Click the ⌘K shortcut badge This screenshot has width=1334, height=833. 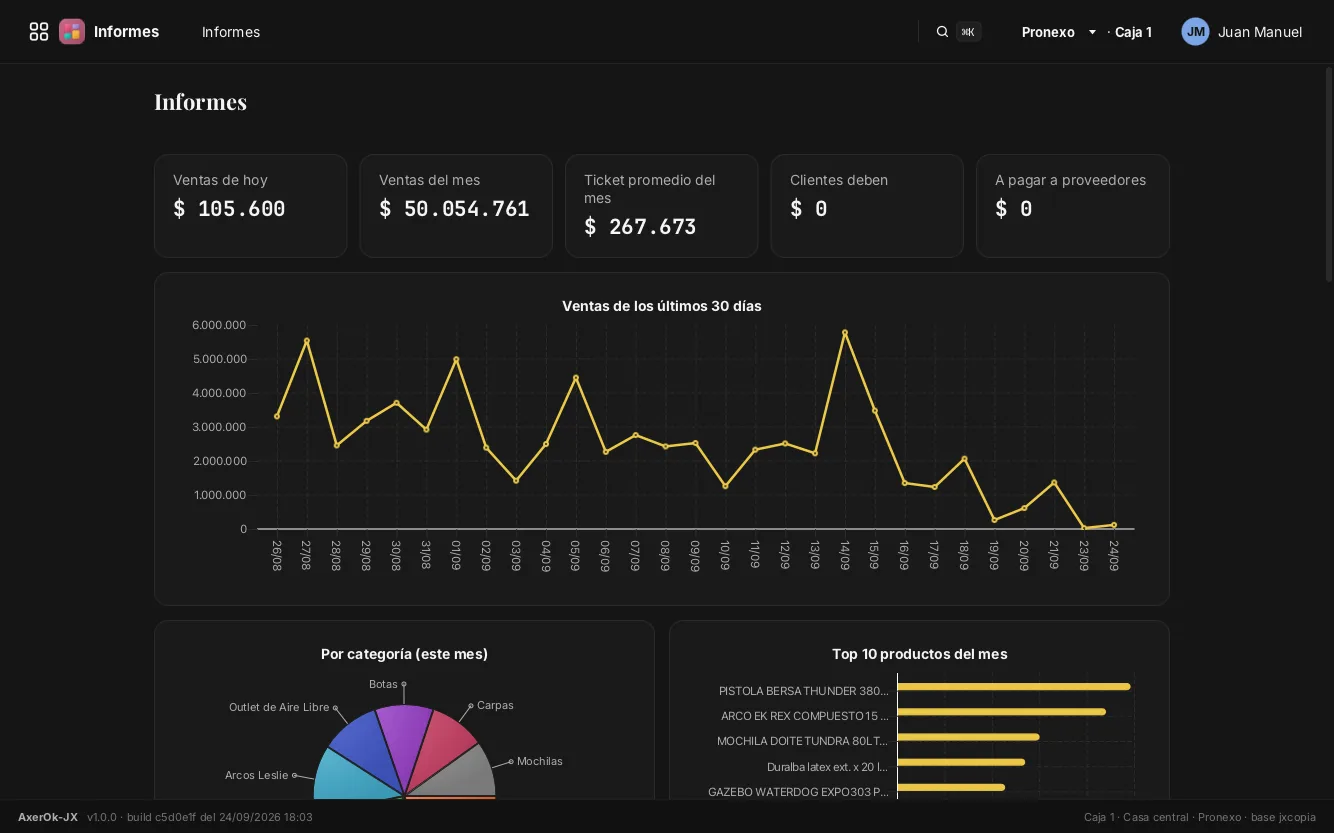[968, 32]
